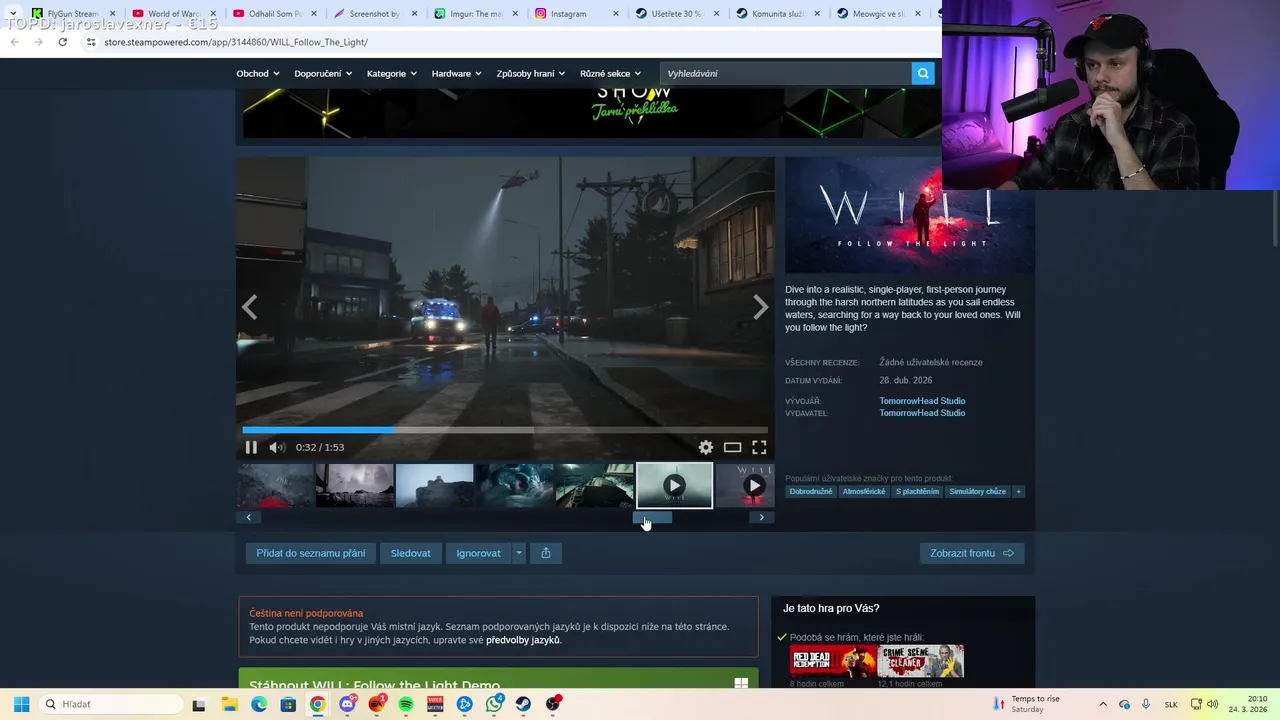Image resolution: width=1280 pixels, height=720 pixels.
Task: Click the Atmosférické tag
Action: point(864,491)
